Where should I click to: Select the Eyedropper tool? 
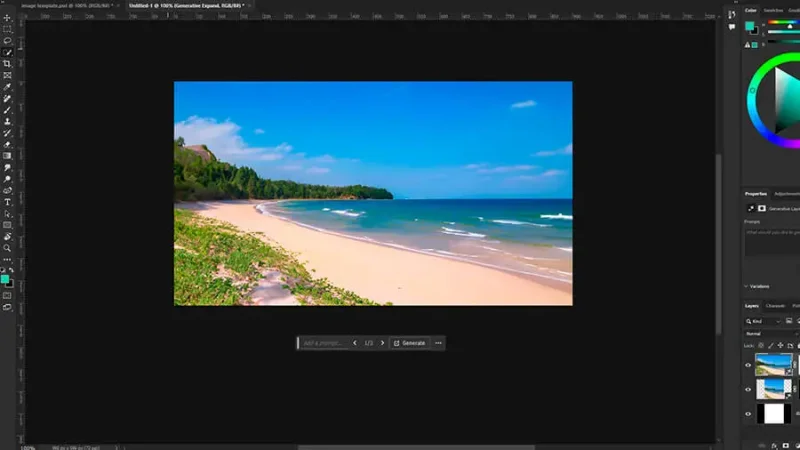[7, 87]
